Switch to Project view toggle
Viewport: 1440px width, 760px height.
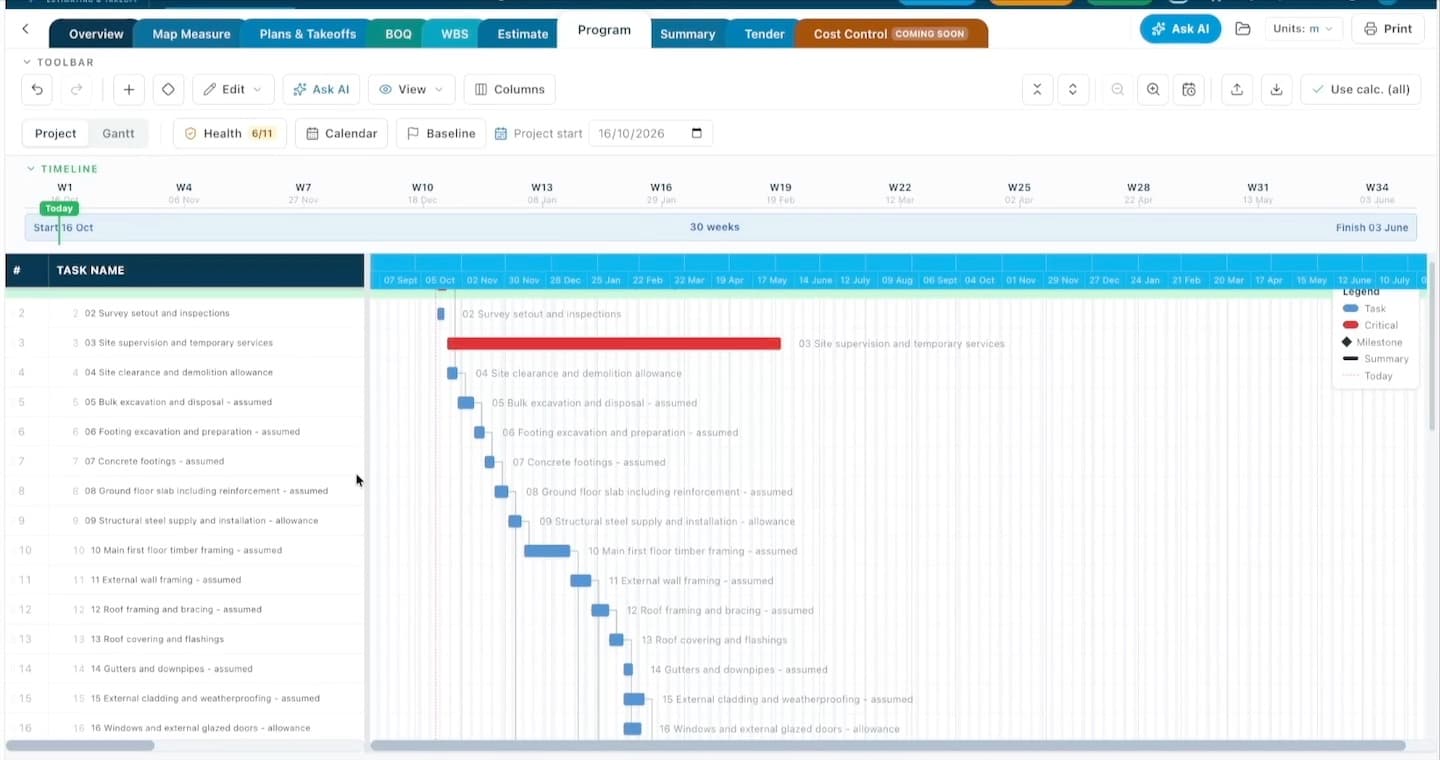tap(55, 133)
